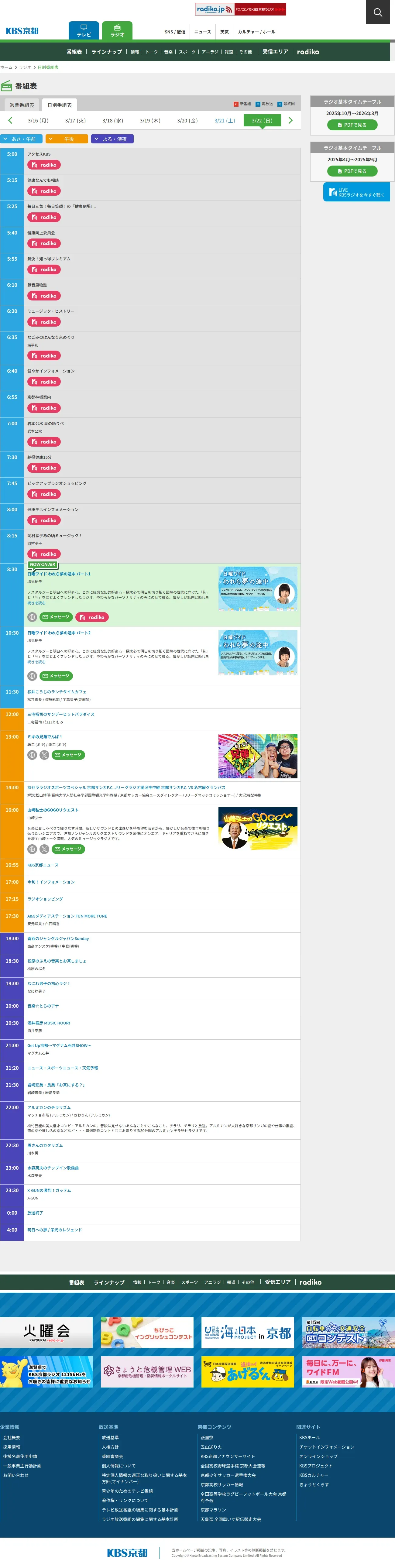Open ミキの兄弟でんぱ！ program thumbnail
The width and height of the screenshot is (395, 1568).
click(258, 756)
